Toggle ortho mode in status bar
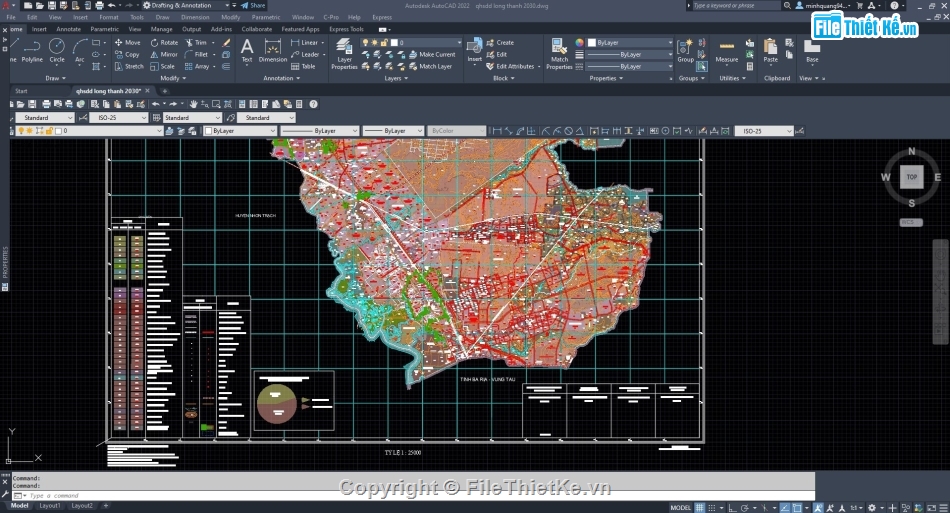The height and width of the screenshot is (513, 950). click(x=732, y=508)
